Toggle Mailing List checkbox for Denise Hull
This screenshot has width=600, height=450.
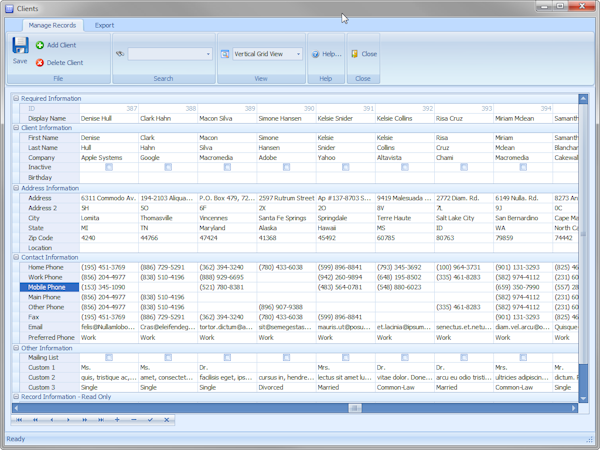point(109,357)
